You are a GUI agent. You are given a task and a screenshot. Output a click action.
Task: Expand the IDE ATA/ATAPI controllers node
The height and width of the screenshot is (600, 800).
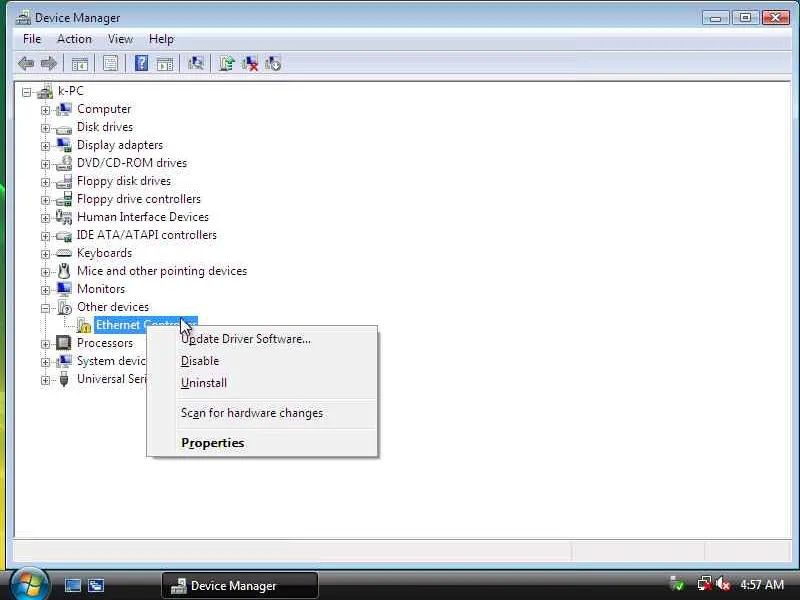(45, 236)
